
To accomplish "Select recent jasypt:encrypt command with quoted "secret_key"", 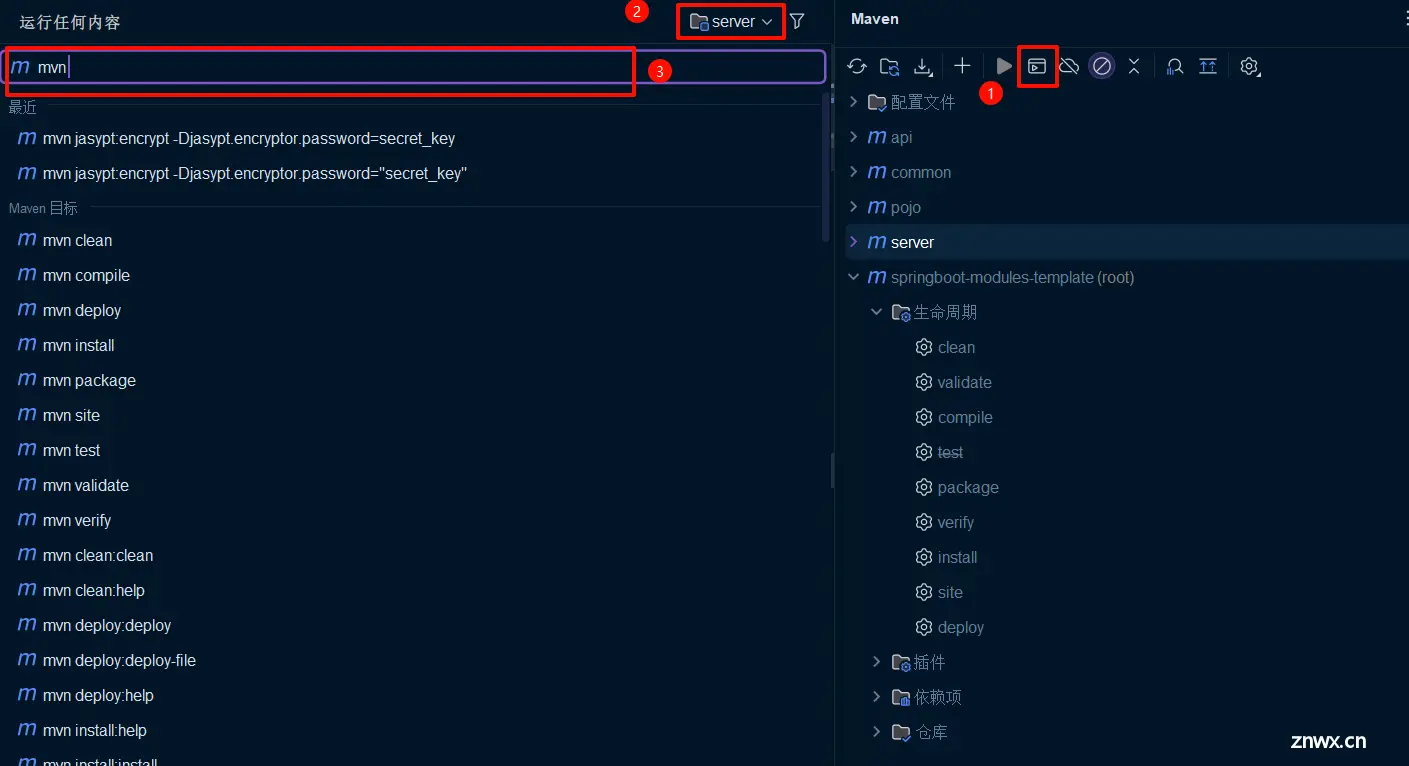I will pos(255,173).
